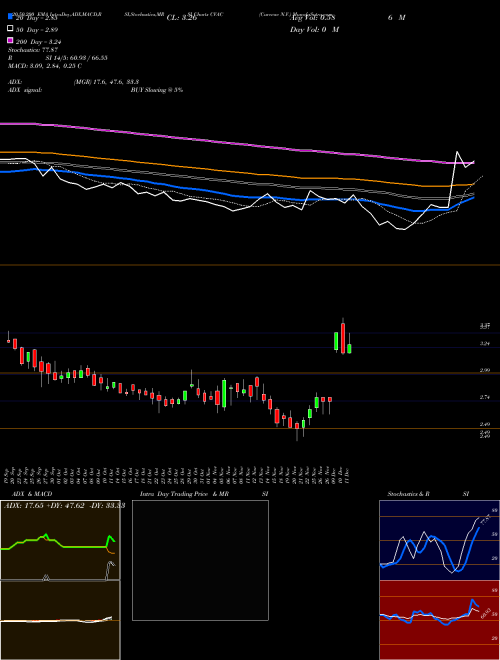Screen dimensions: 500x660
Task: Click the last green candlestick on the chart
Action: 349,349
